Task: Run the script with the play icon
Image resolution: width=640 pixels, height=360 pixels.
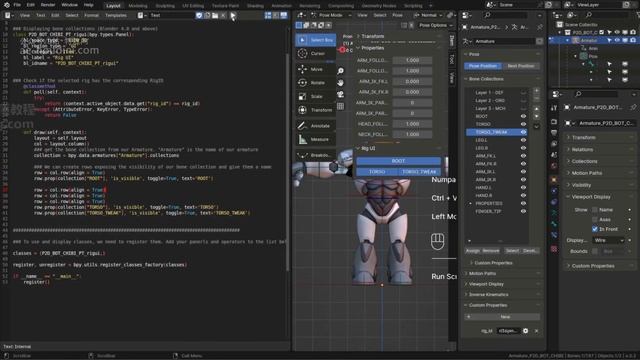Action: [x=233, y=16]
